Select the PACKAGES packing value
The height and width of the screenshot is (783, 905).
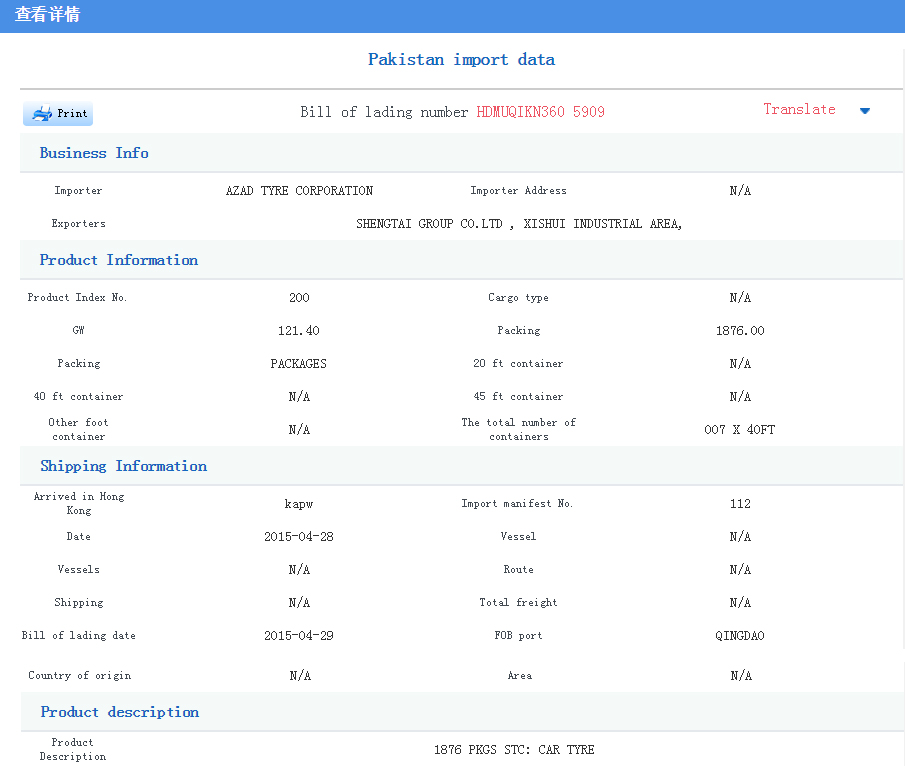click(298, 364)
